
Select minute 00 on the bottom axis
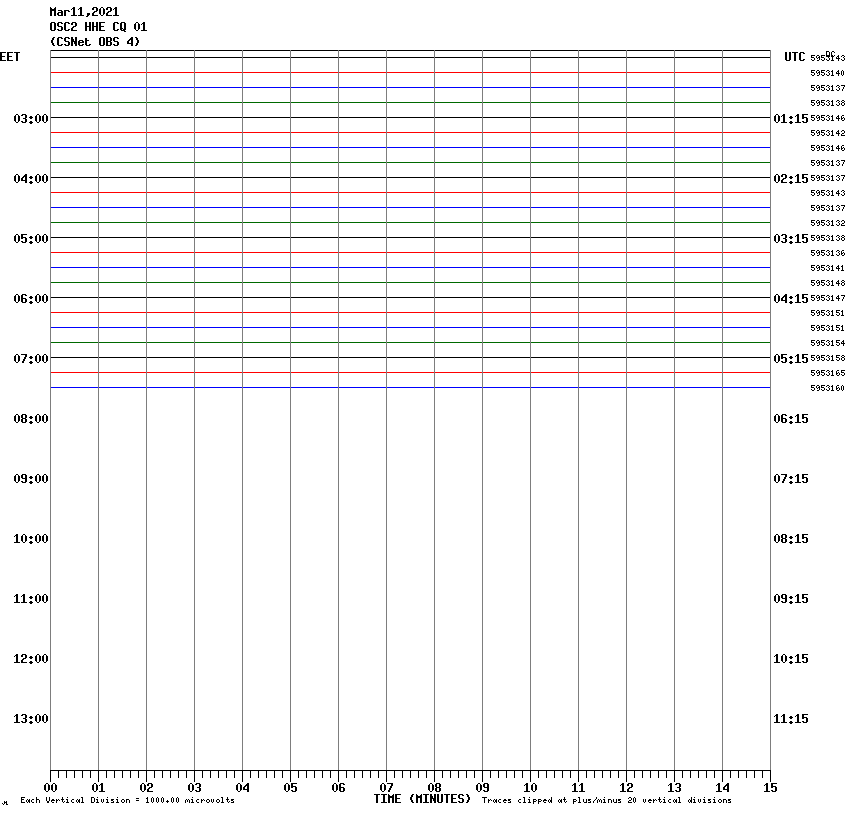(x=51, y=788)
